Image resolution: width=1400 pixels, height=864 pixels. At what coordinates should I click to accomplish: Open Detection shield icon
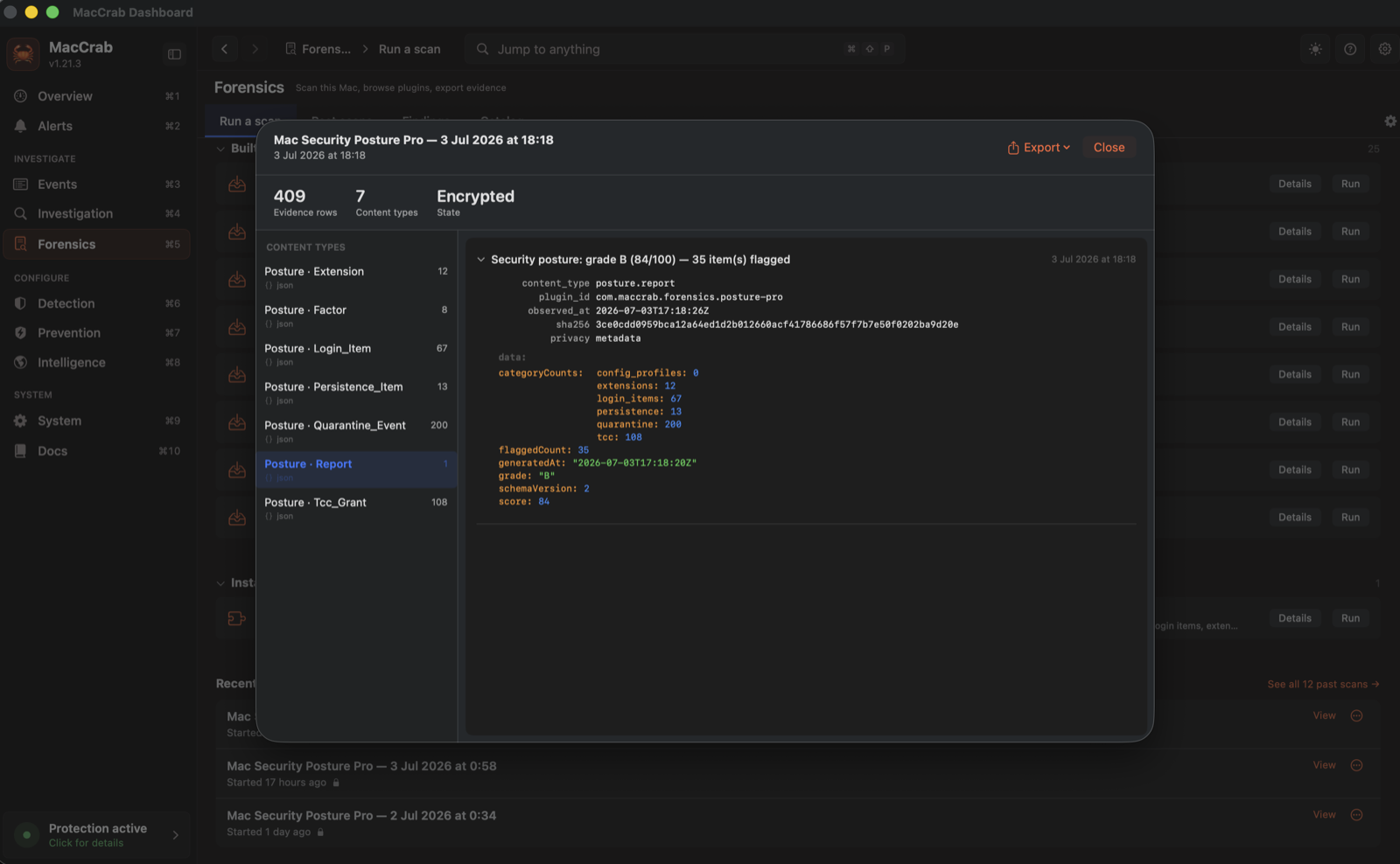[20, 303]
